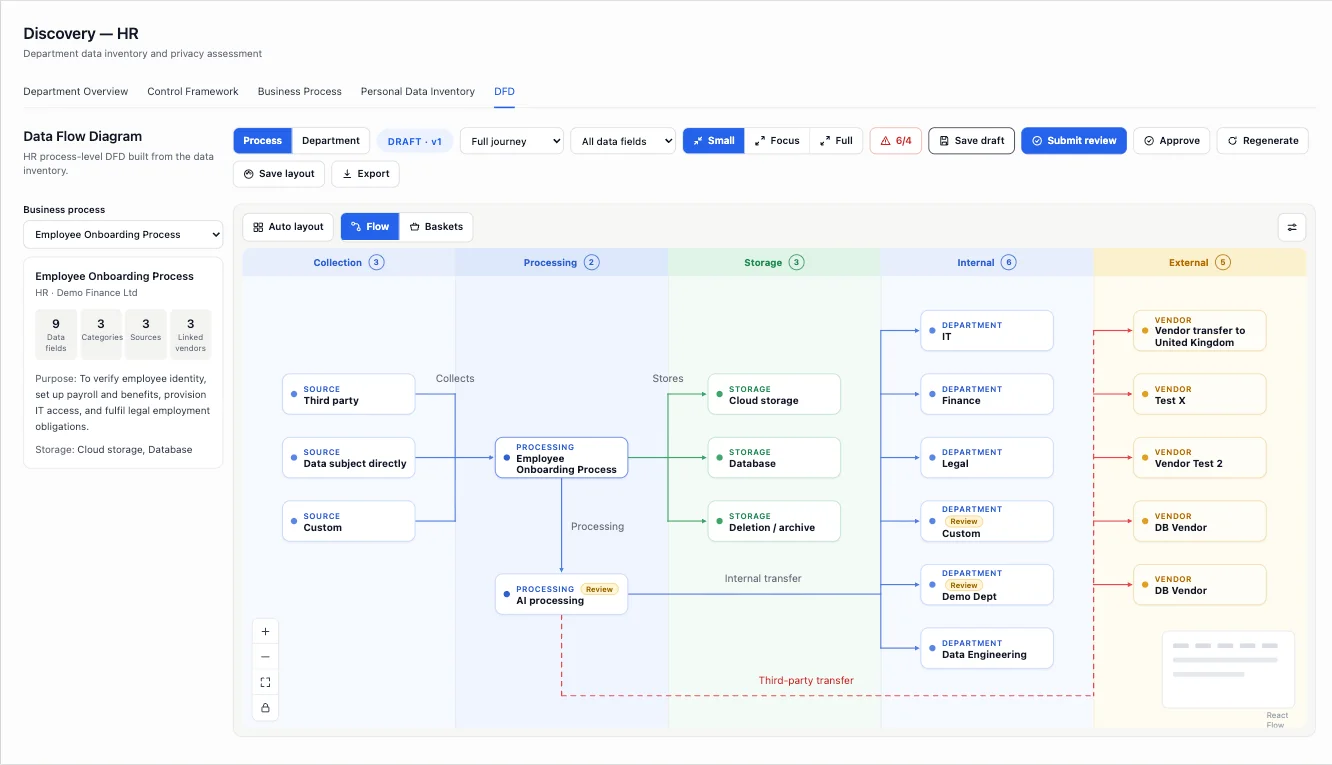Open the Personal Data Inventory tab
Image resolution: width=1332 pixels, height=765 pixels.
click(418, 91)
